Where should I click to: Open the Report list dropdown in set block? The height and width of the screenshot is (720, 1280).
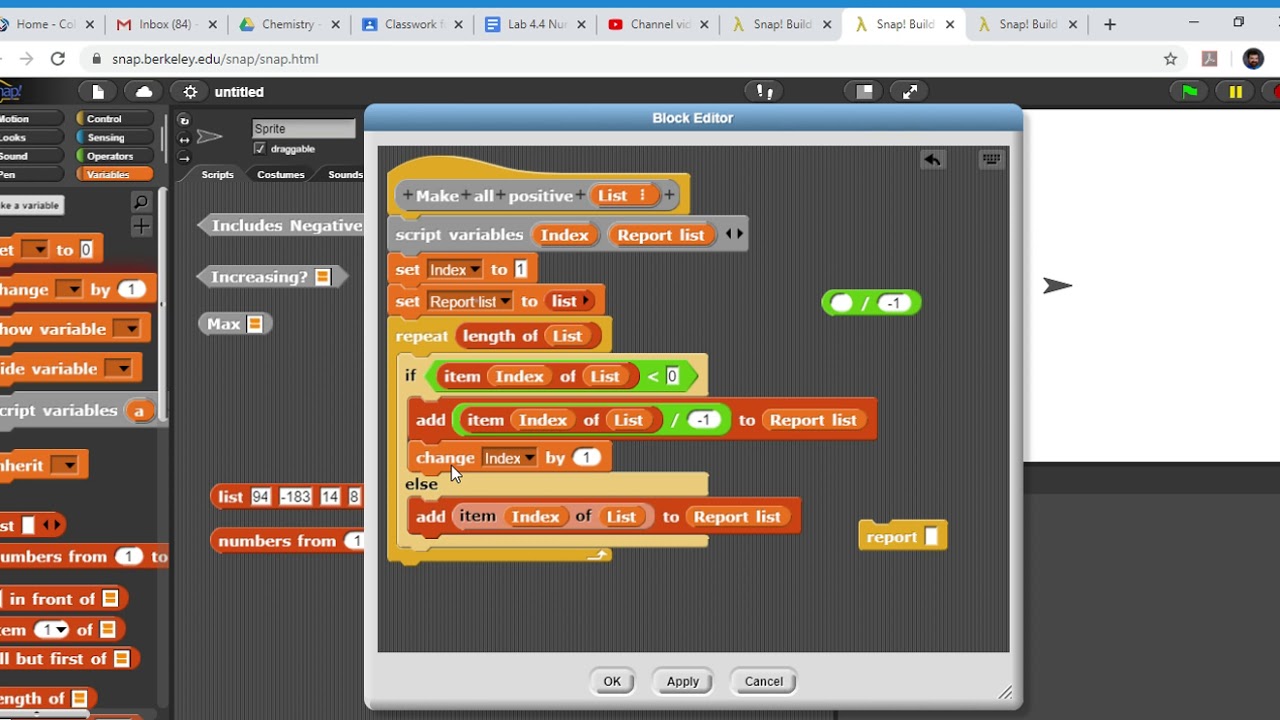tap(505, 301)
